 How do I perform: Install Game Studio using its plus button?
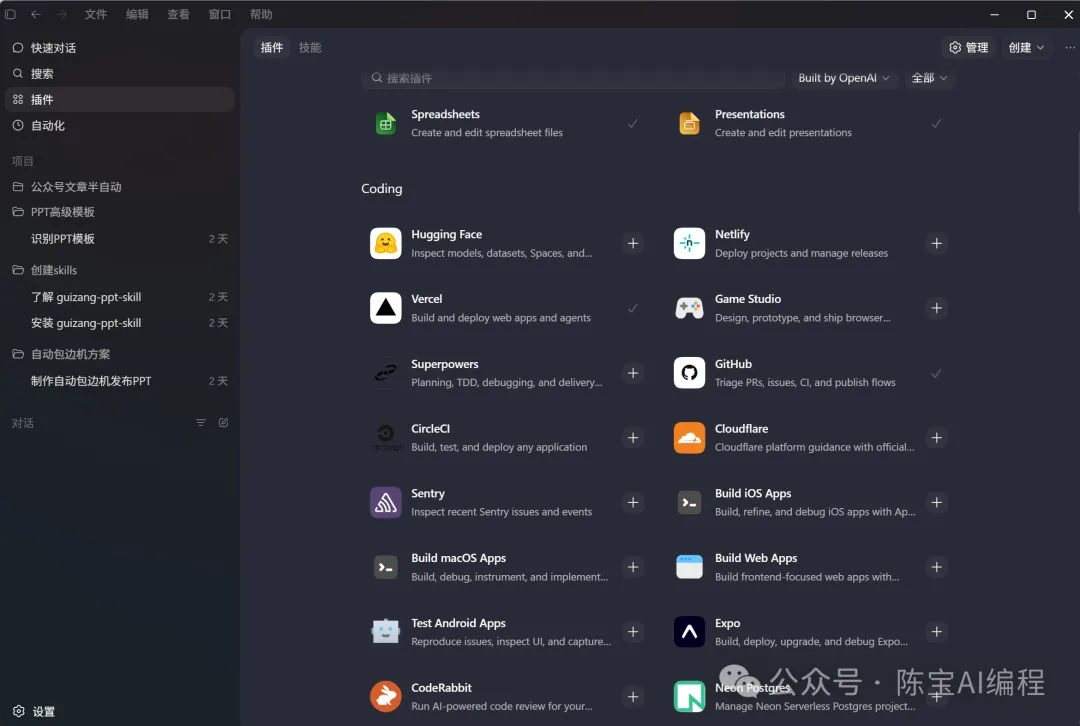[936, 308]
